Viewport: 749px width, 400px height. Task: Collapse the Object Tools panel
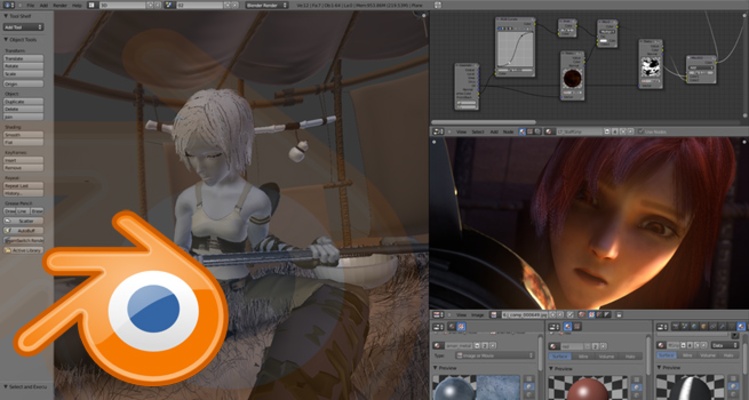21,40
